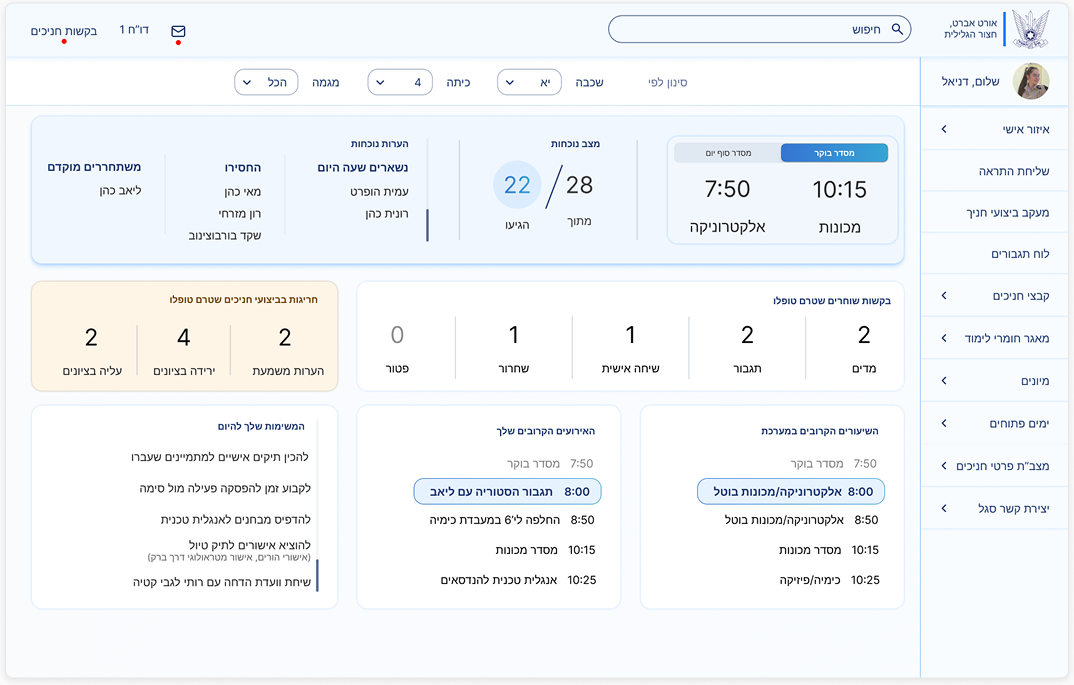Click the mail envelope icon
Screen dimensions: 1074x685
point(178,31)
